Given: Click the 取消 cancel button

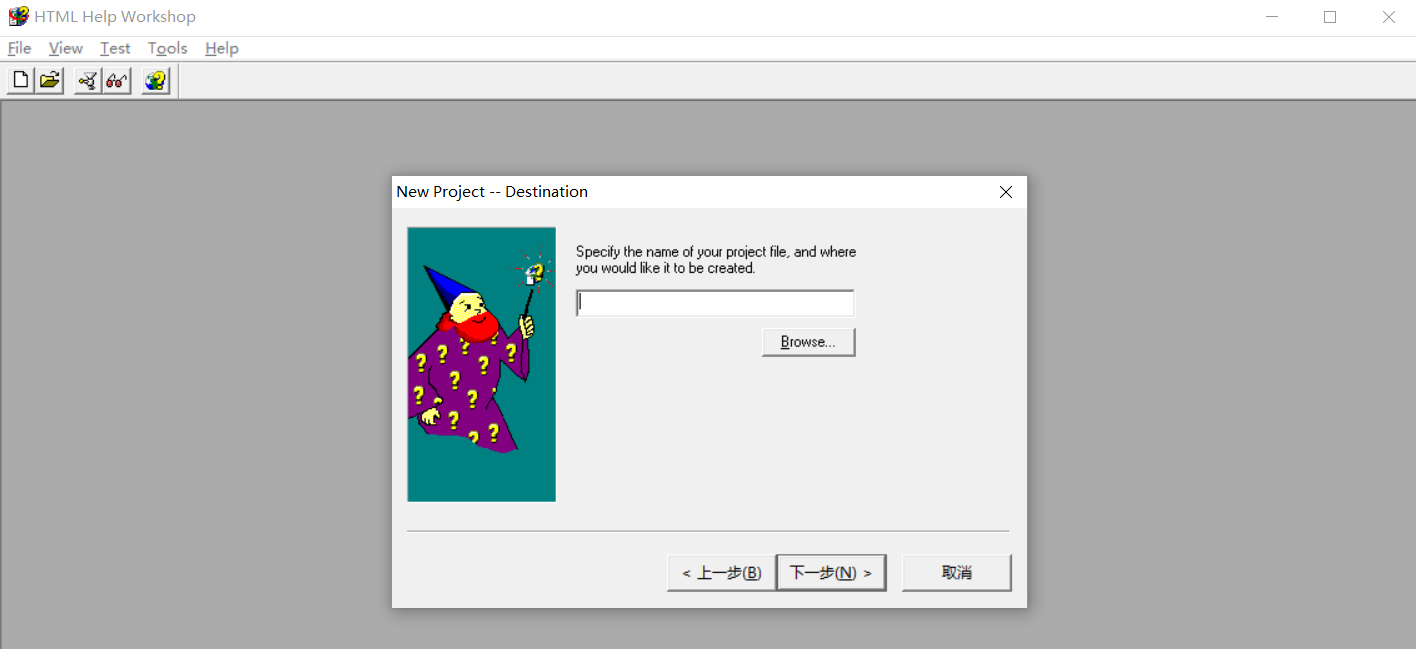Looking at the screenshot, I should click(x=956, y=572).
